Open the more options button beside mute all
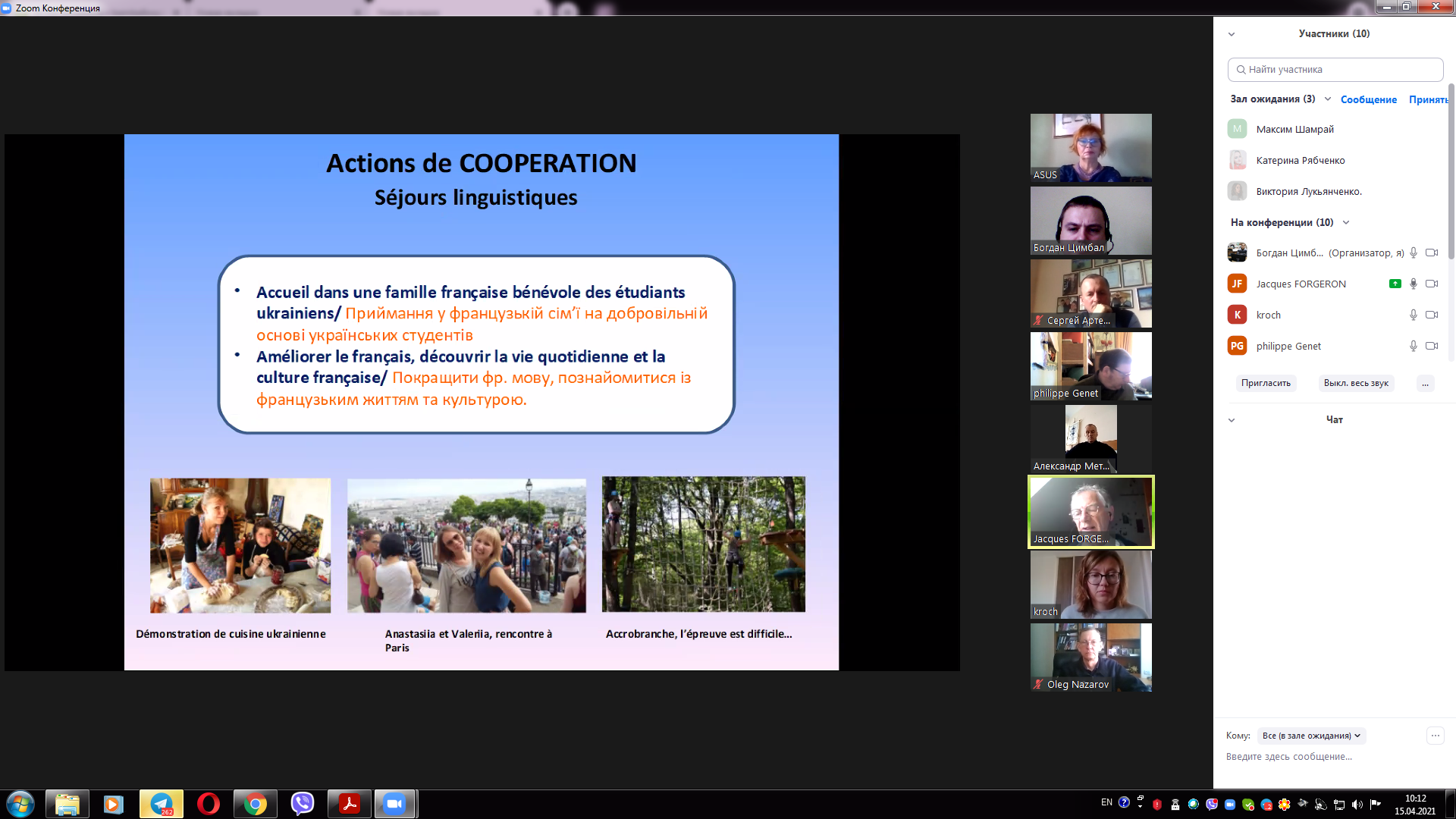1456x819 pixels. tap(1425, 383)
